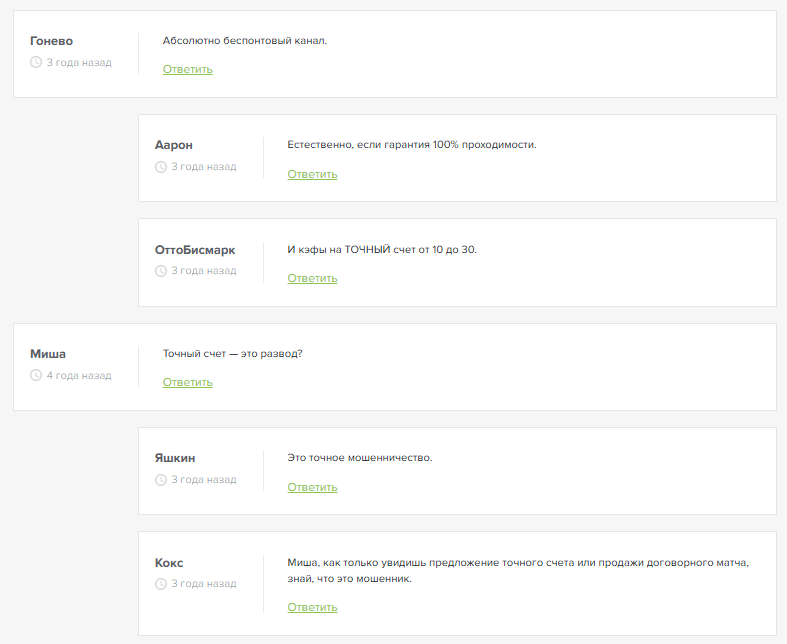787x644 pixels.
Task: Click the comment text 'Абсолютно беспонтовый канал.'
Action: (245, 41)
